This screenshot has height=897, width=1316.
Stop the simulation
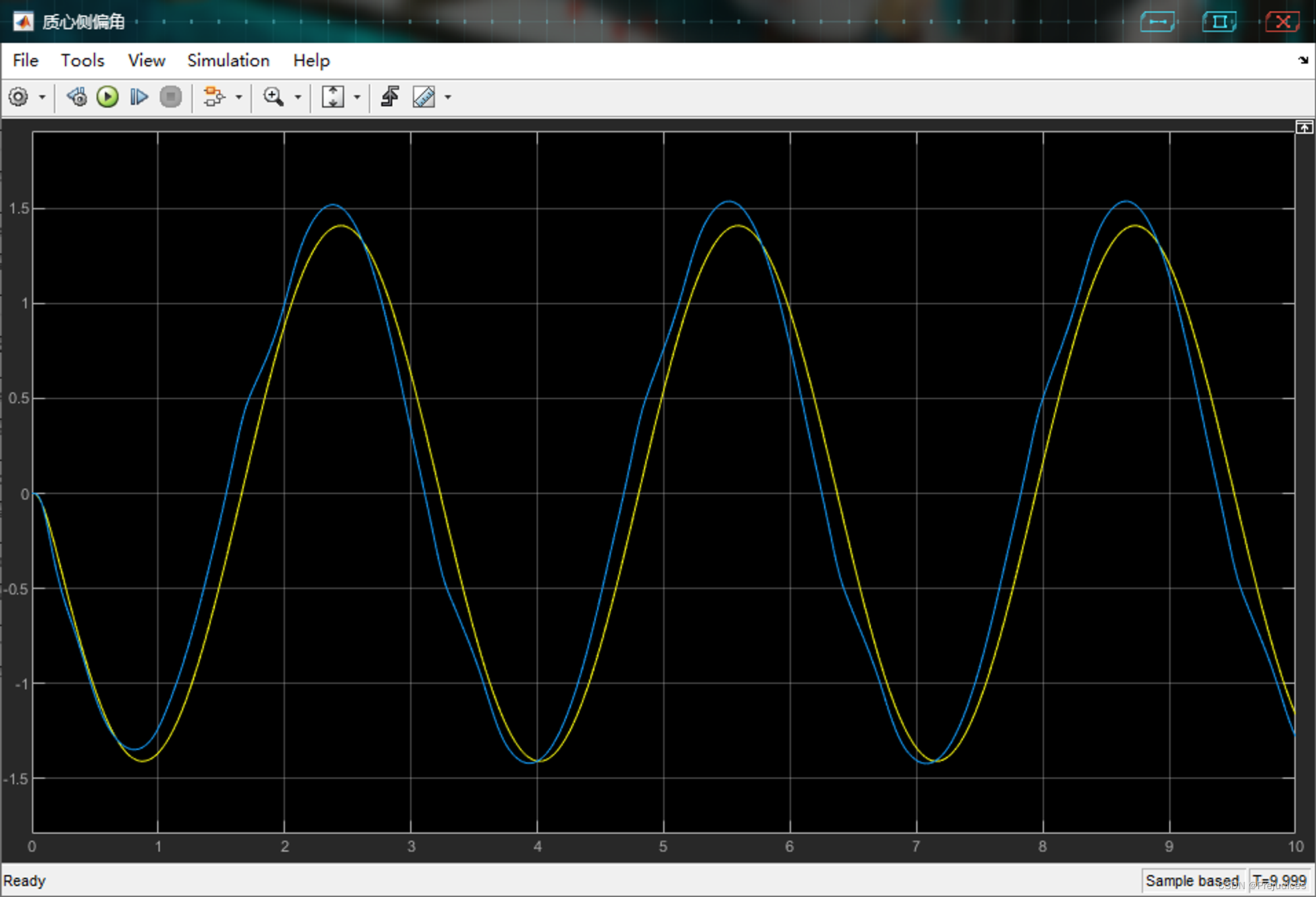click(170, 97)
